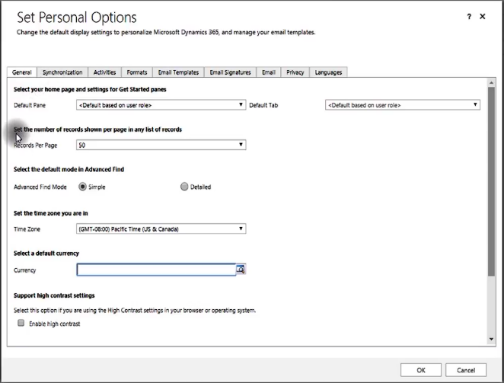Click into the Currency input field
This screenshot has height=383, width=504.
[156, 270]
